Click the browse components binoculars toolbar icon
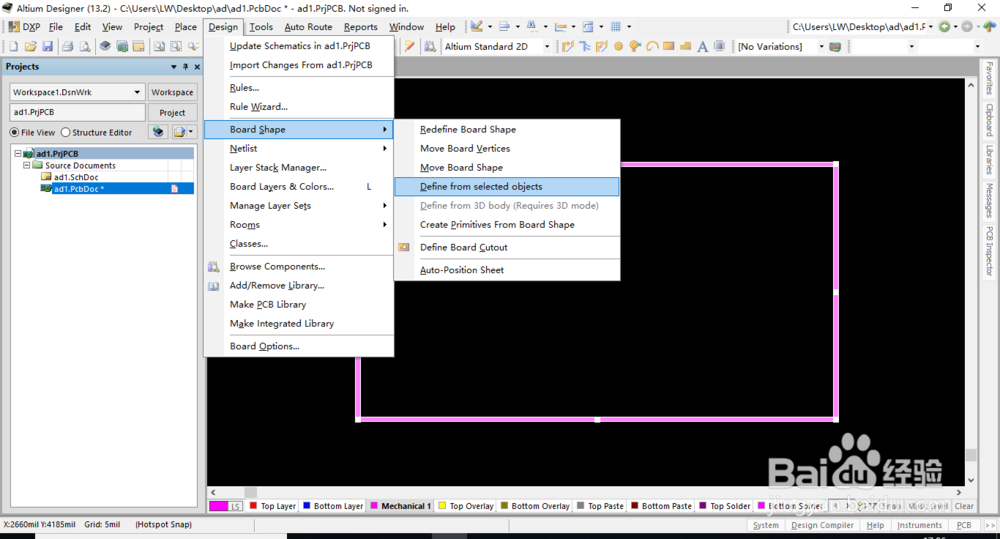The width and height of the screenshot is (1000, 539). tap(430, 46)
